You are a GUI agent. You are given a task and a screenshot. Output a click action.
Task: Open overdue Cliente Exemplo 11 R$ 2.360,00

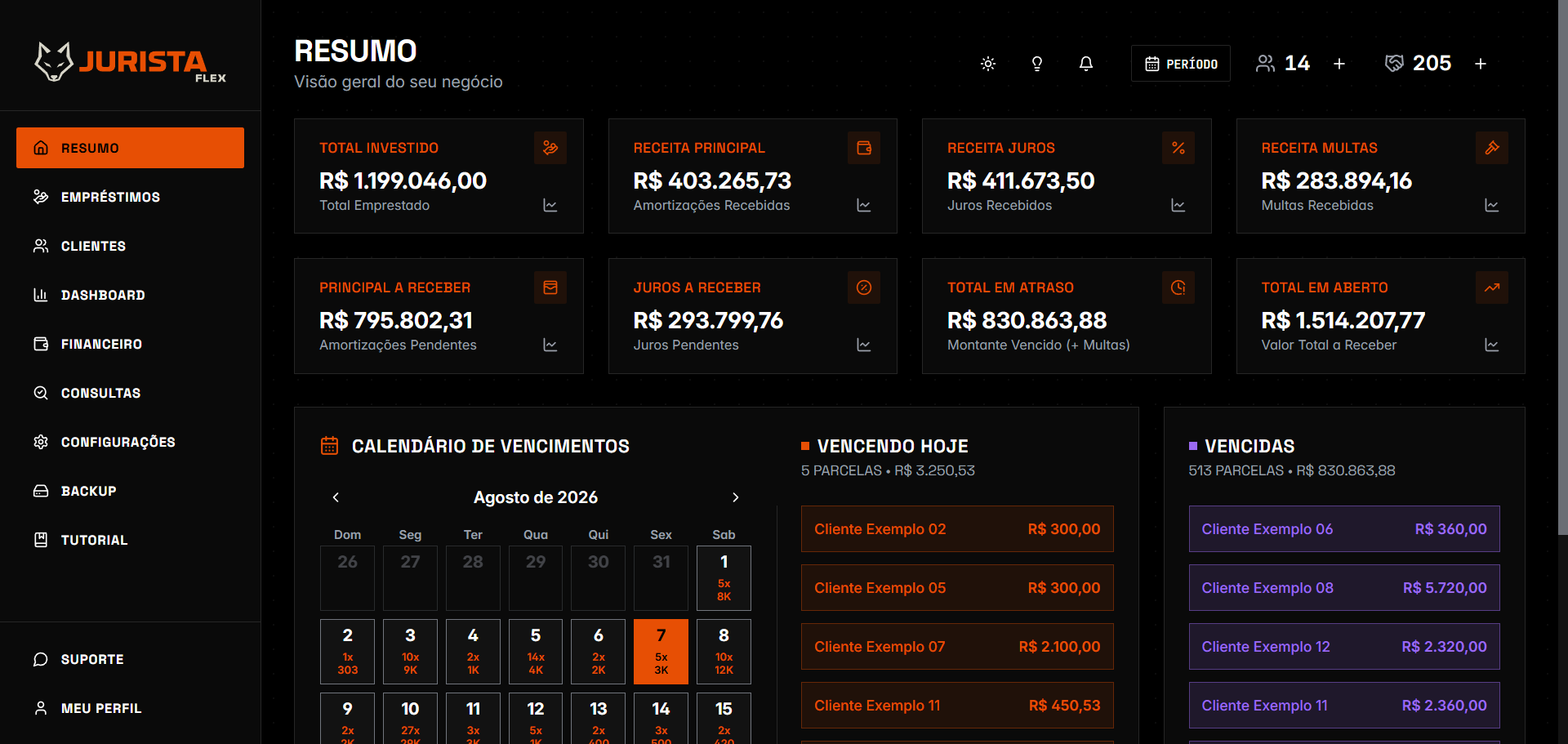[x=1344, y=706]
